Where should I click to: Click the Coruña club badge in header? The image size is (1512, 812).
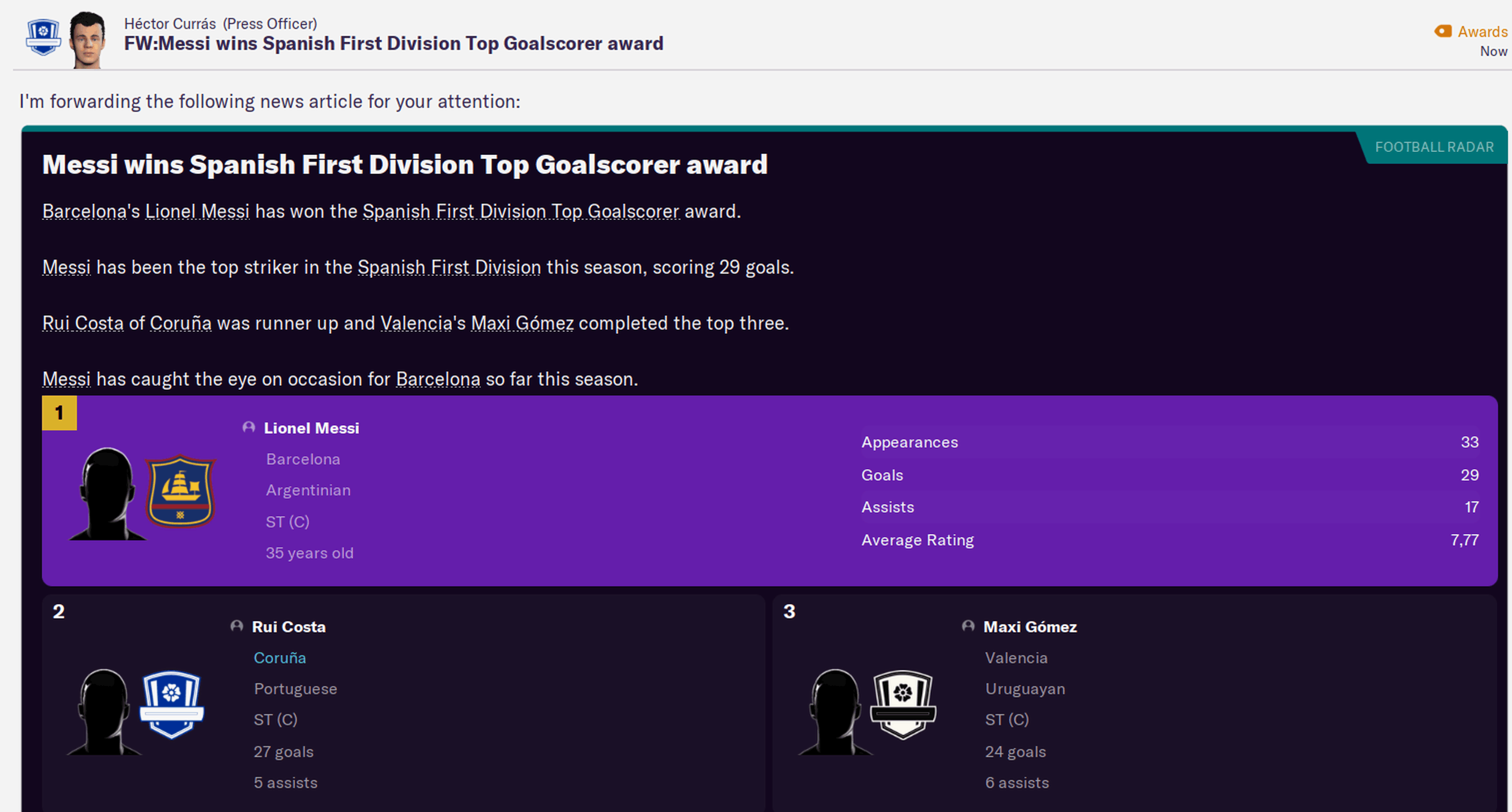point(43,36)
